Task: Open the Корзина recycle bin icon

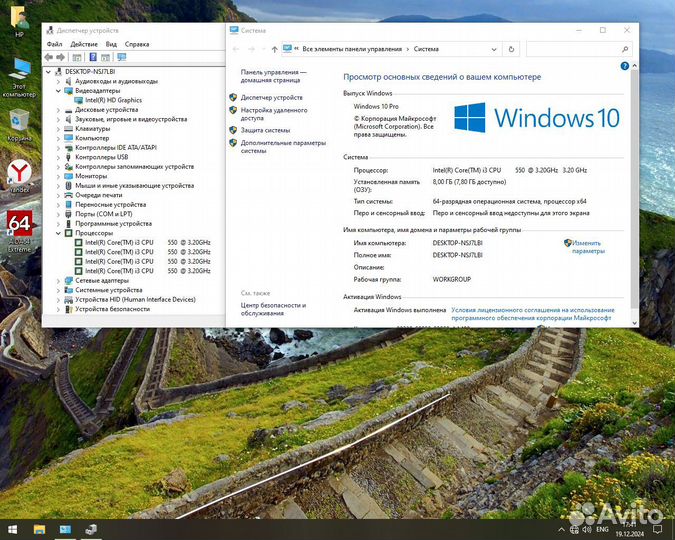Action: pos(19,125)
